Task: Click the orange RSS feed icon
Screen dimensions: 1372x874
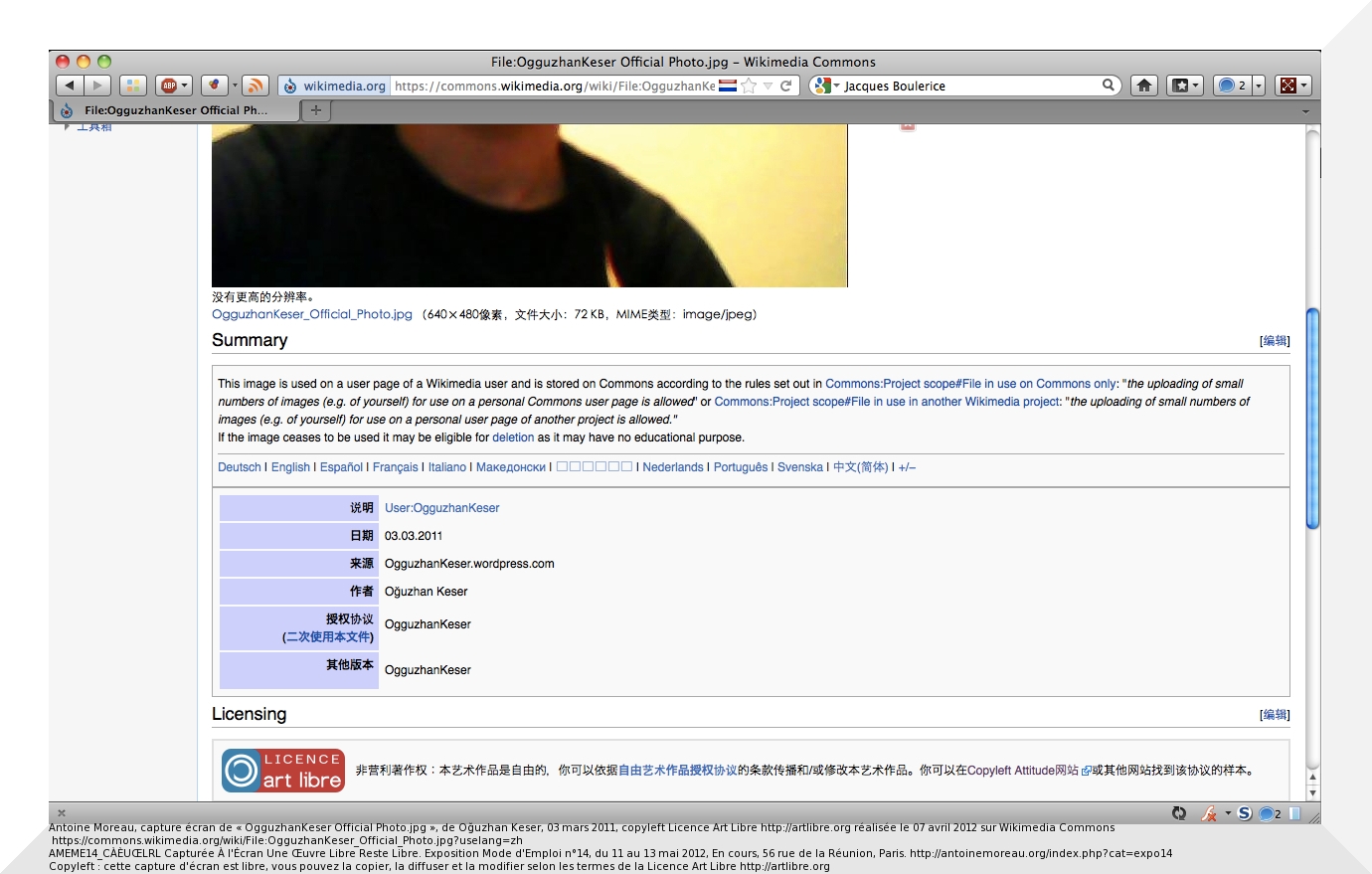Action: pyautogui.click(x=256, y=86)
